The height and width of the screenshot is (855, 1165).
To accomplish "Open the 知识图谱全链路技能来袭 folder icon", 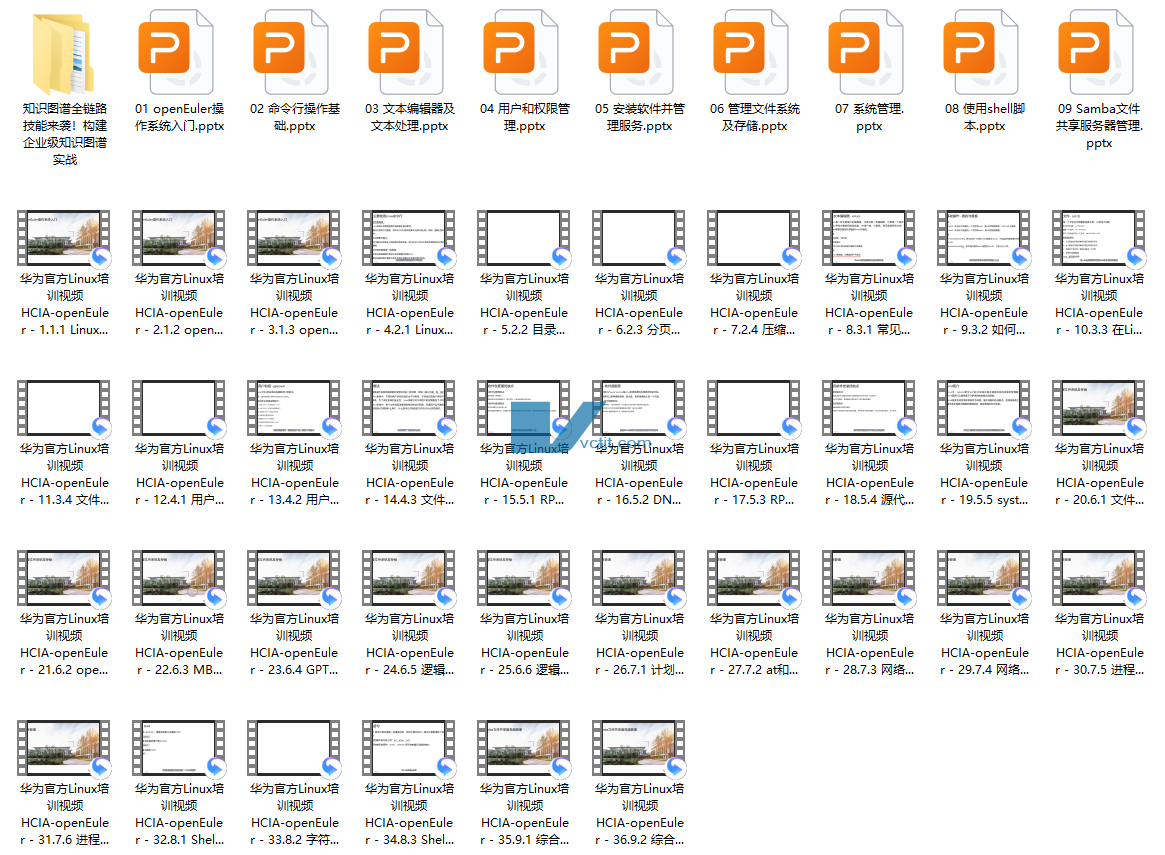I will coord(64,53).
